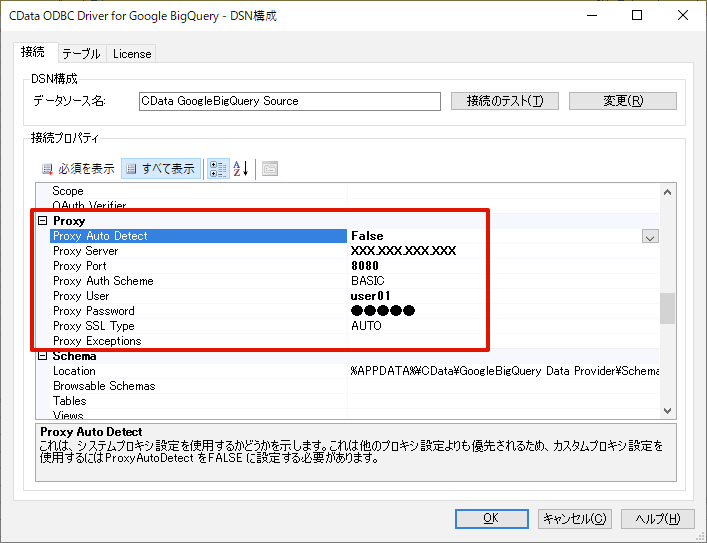This screenshot has width=707, height=543.
Task: Open help with ヘルプ(H) button
Action: click(x=657, y=519)
